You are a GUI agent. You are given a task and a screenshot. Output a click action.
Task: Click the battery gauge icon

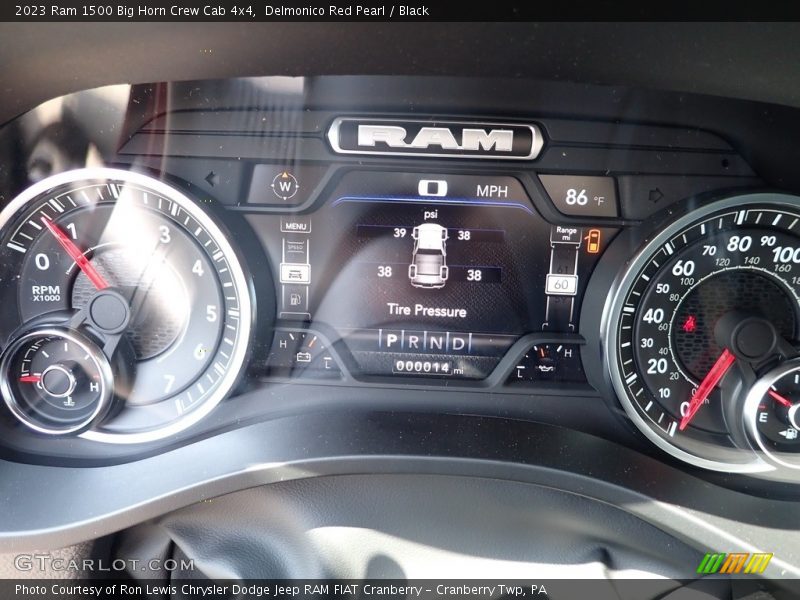[303, 356]
